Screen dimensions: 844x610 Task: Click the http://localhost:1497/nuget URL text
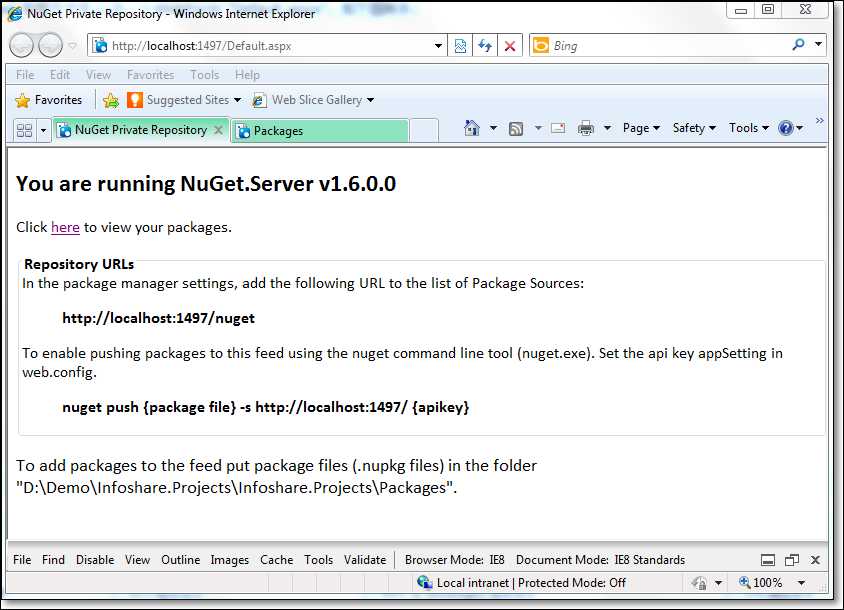pos(158,318)
